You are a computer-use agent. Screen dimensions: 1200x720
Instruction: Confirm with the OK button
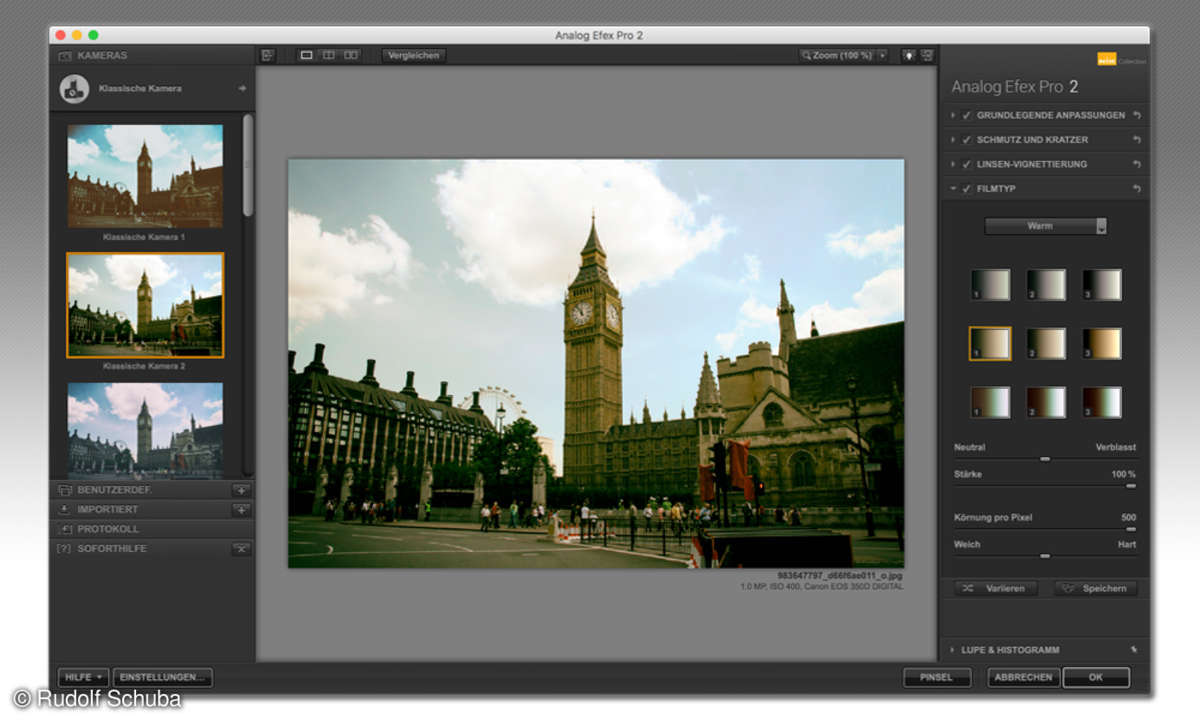1096,677
